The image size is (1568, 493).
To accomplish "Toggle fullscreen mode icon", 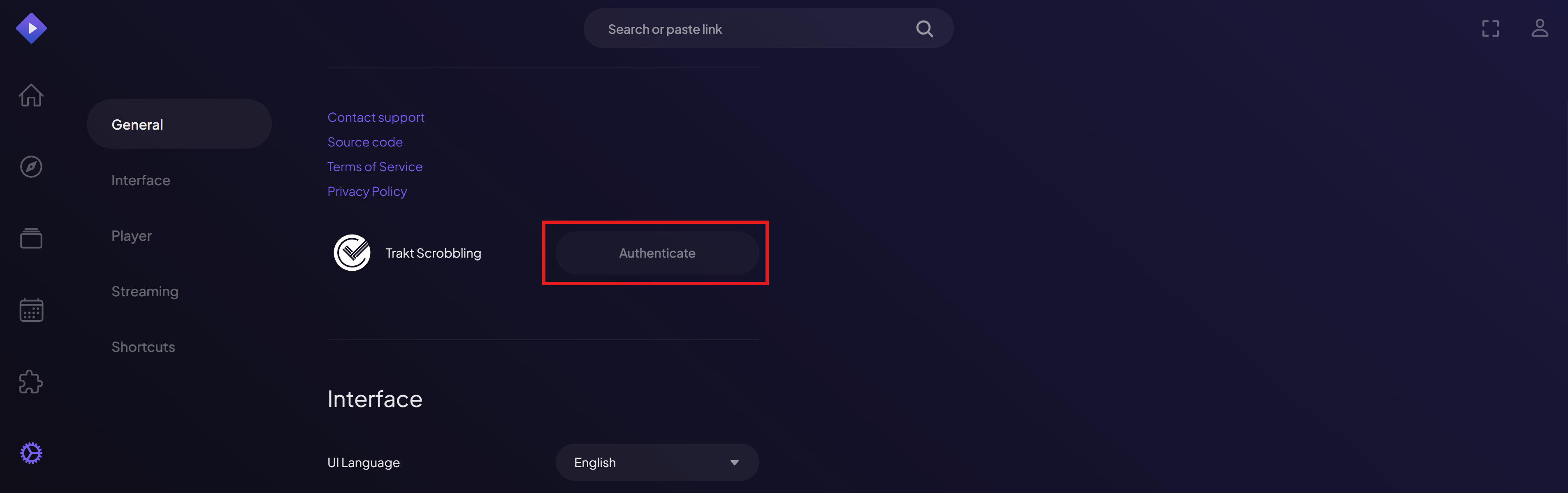I will point(1490,29).
